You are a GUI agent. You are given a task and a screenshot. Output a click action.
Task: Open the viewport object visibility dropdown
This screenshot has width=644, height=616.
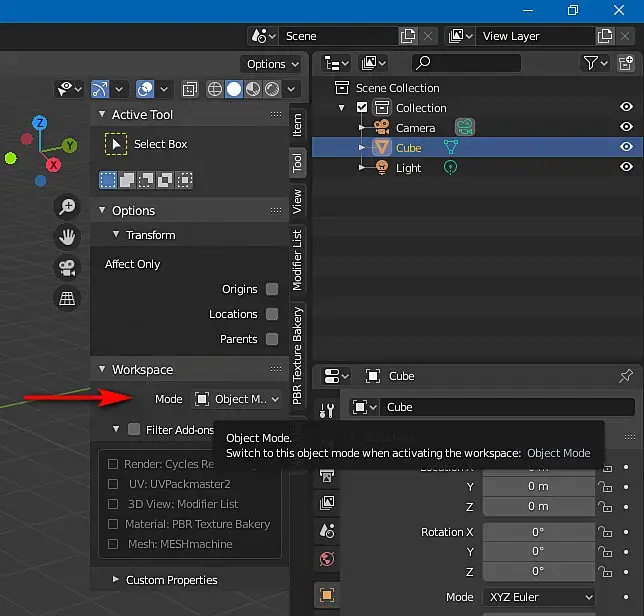pos(69,89)
